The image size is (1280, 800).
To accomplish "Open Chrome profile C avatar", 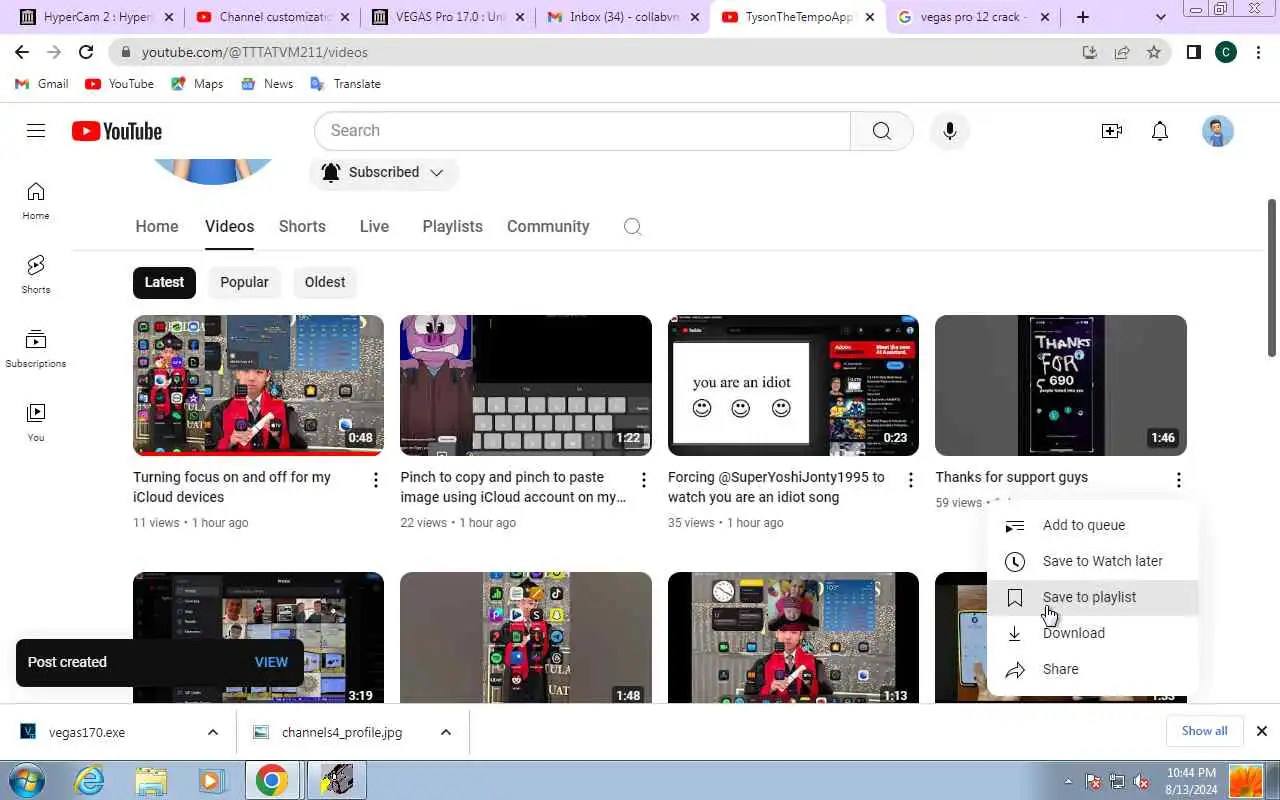I will (x=1226, y=52).
